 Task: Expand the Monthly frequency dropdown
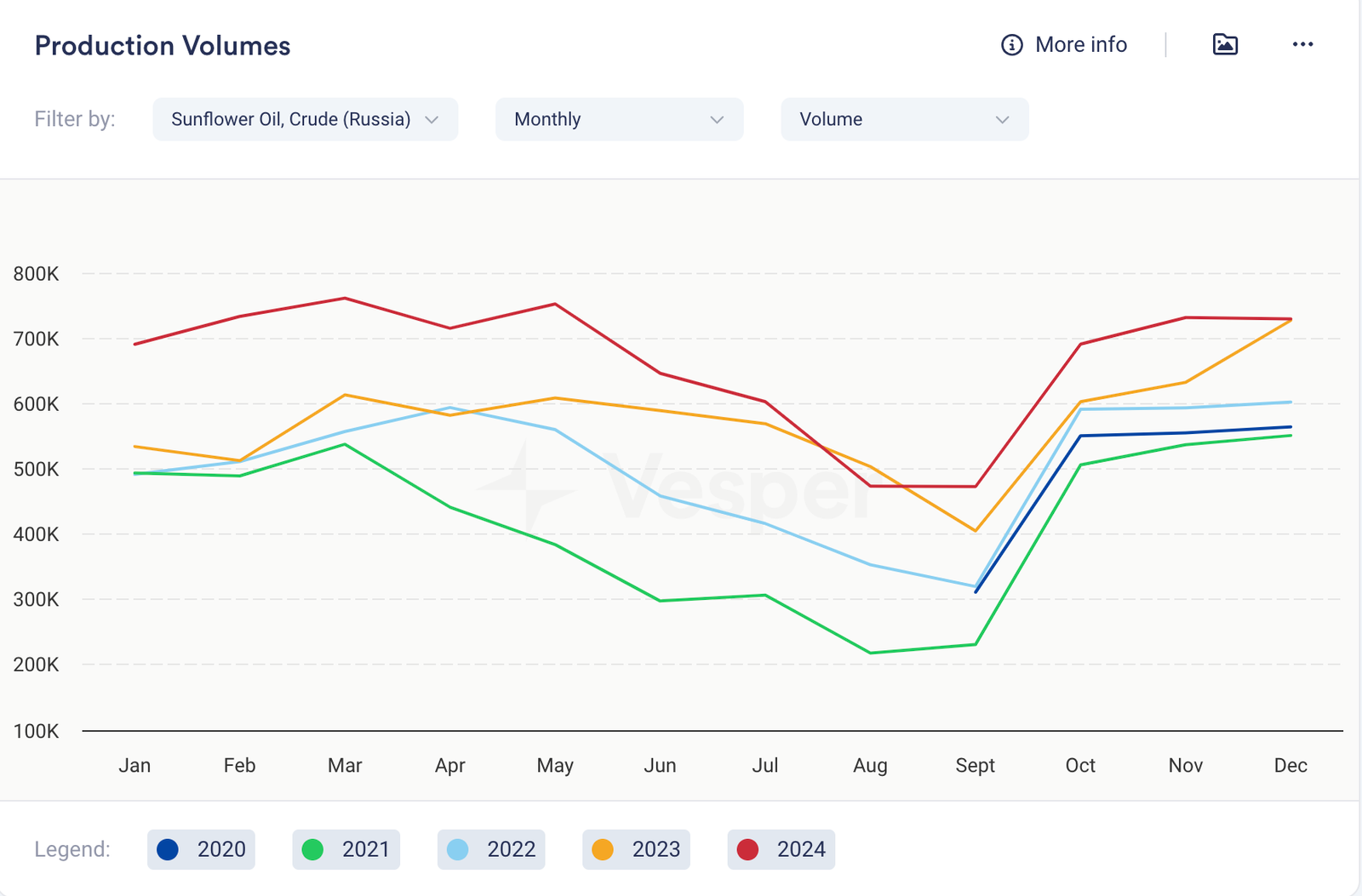coord(619,119)
